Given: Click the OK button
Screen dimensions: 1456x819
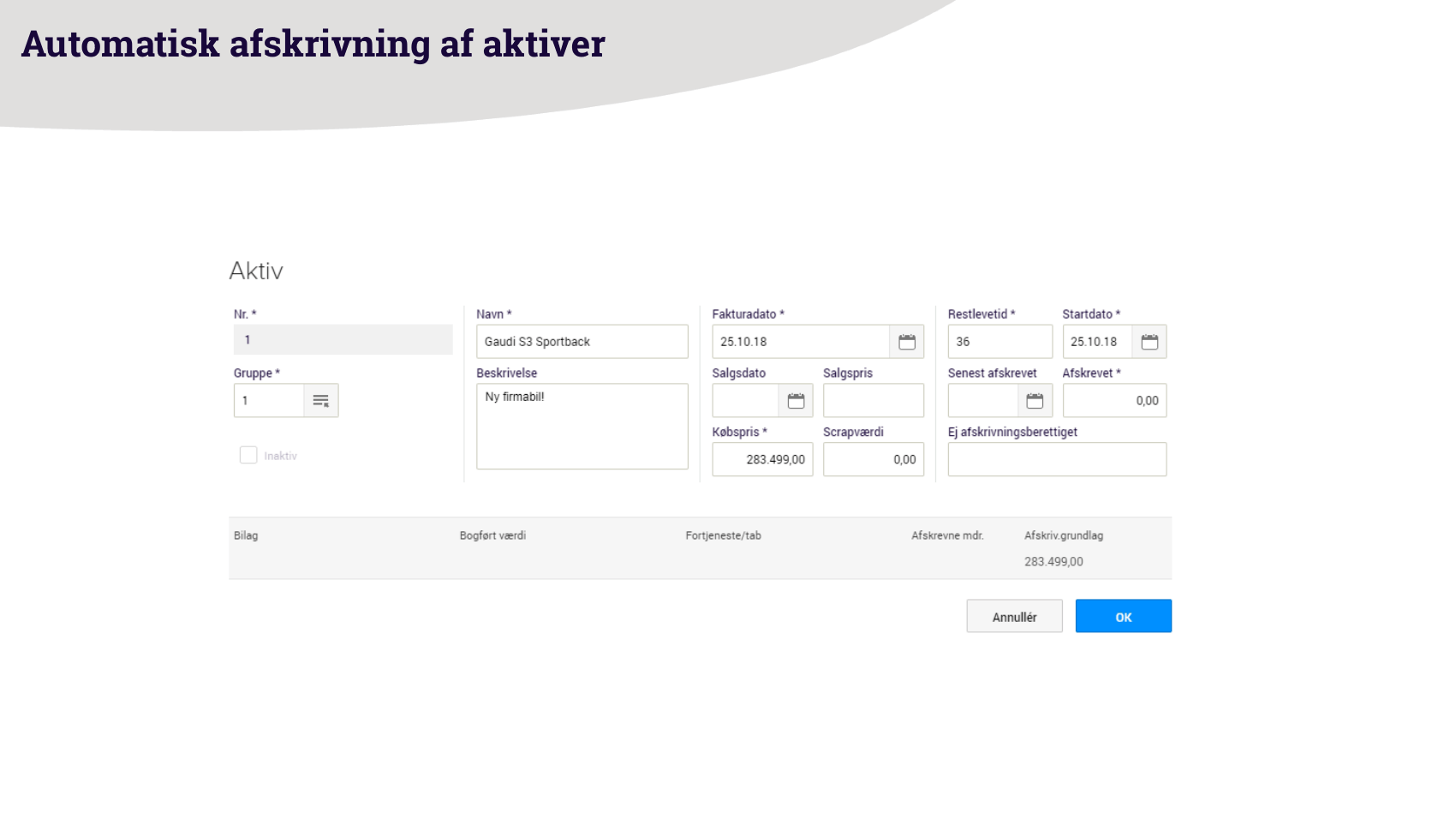Looking at the screenshot, I should (x=1123, y=616).
